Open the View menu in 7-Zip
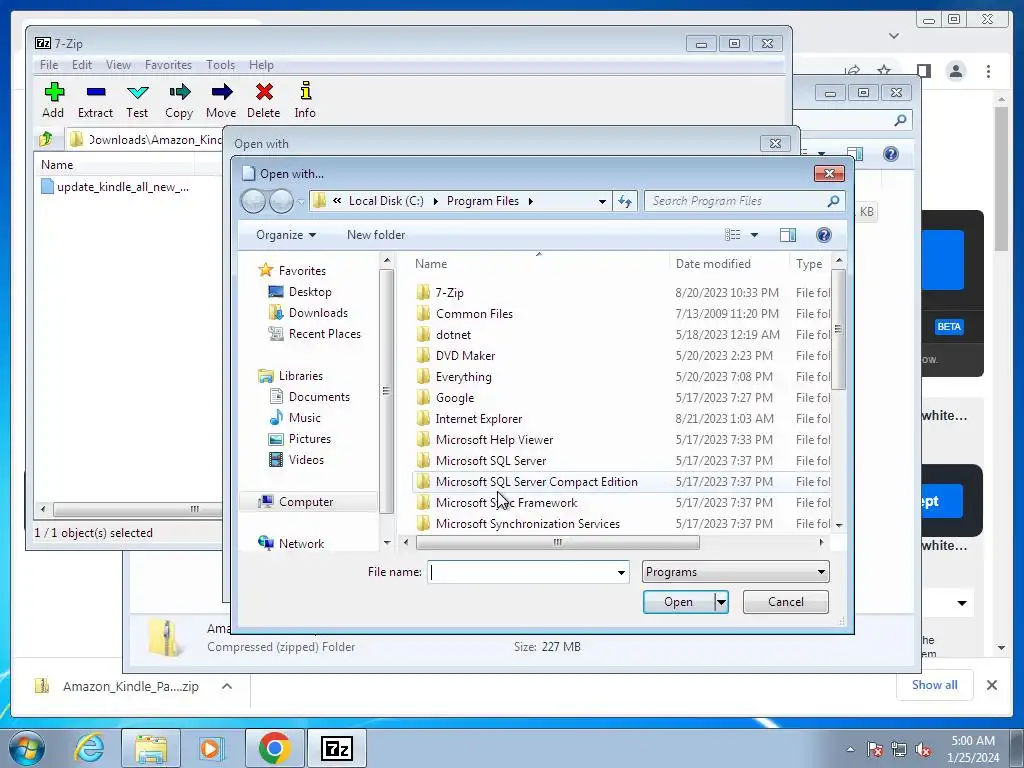This screenshot has width=1024, height=768. (x=118, y=65)
